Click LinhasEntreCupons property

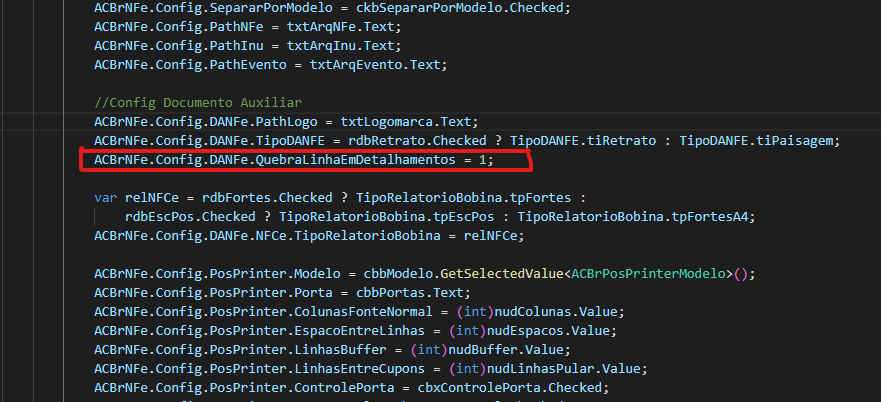360,368
